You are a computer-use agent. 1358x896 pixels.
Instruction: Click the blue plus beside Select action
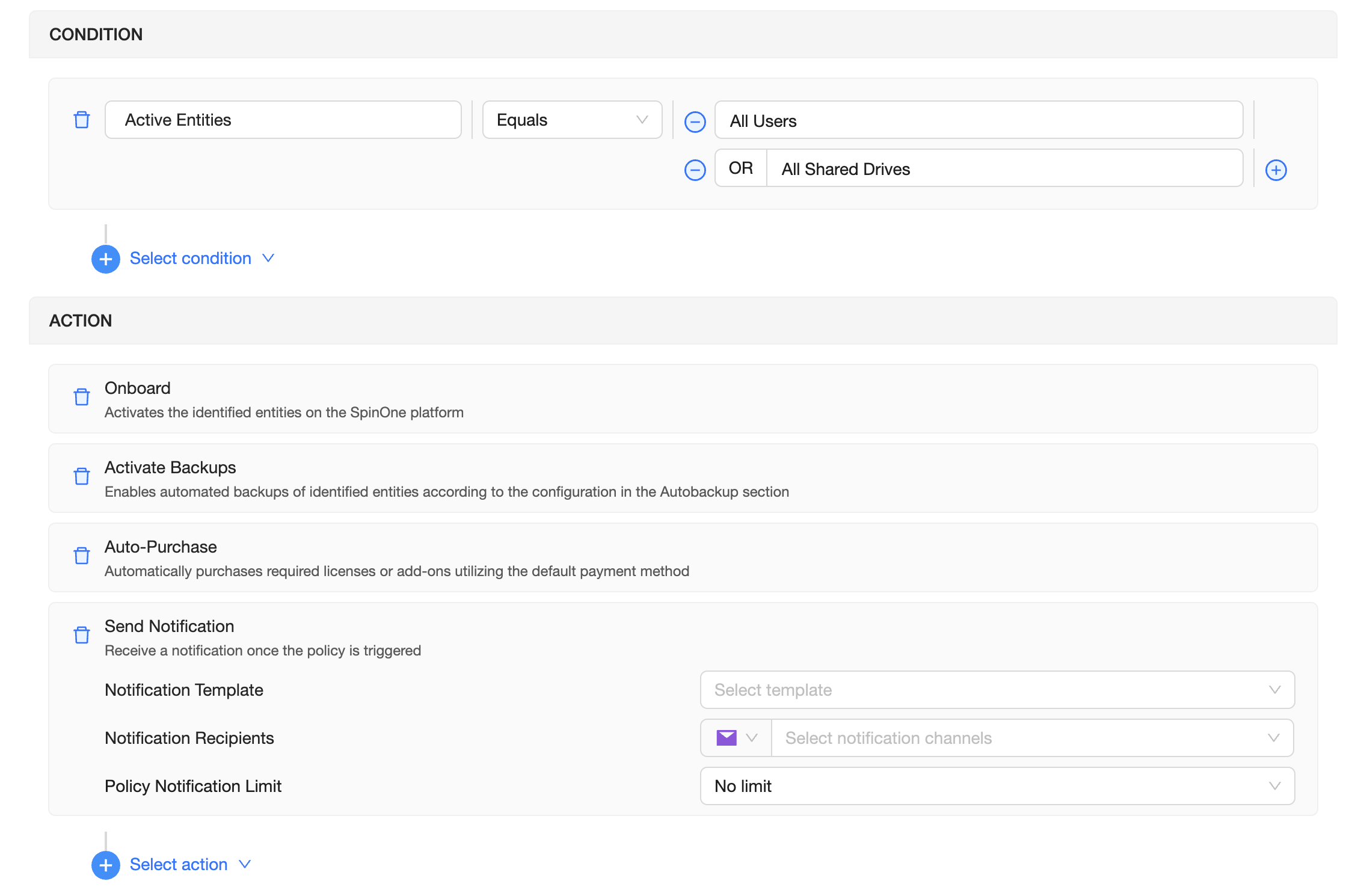click(x=106, y=865)
